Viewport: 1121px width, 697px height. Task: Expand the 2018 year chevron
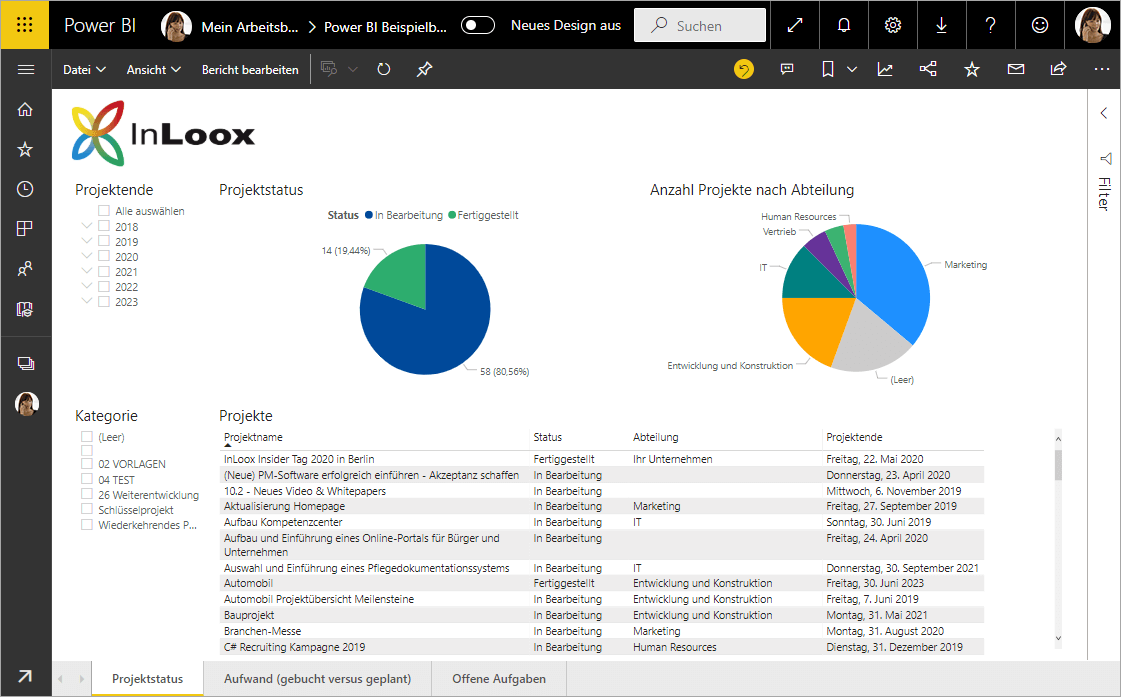(x=87, y=225)
